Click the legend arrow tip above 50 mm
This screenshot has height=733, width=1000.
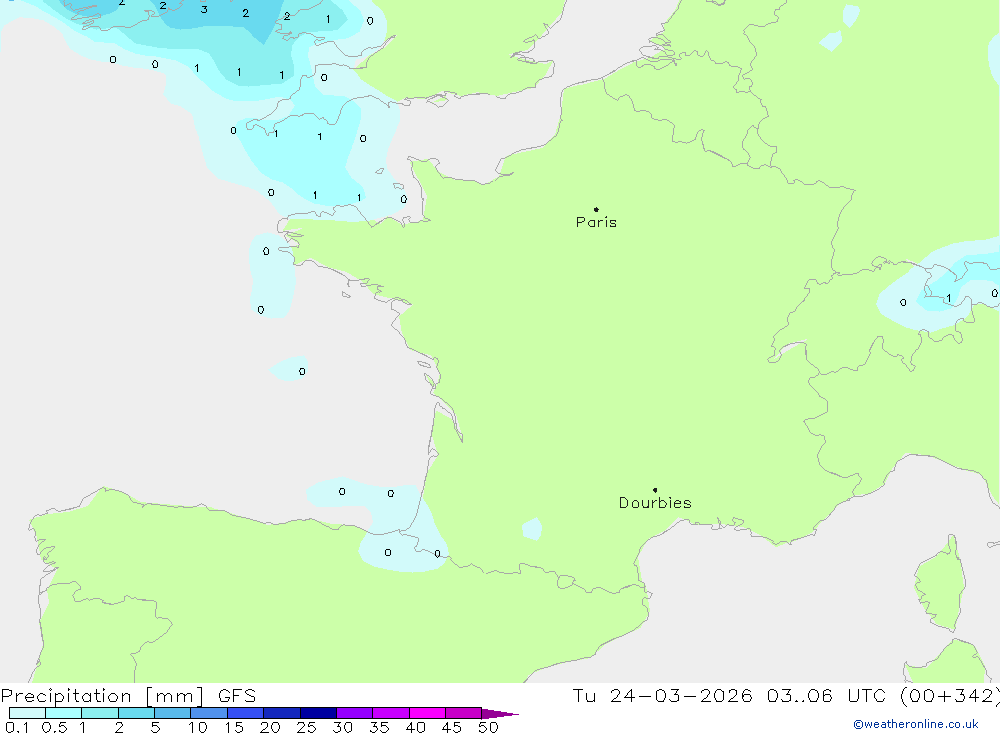coord(500,713)
